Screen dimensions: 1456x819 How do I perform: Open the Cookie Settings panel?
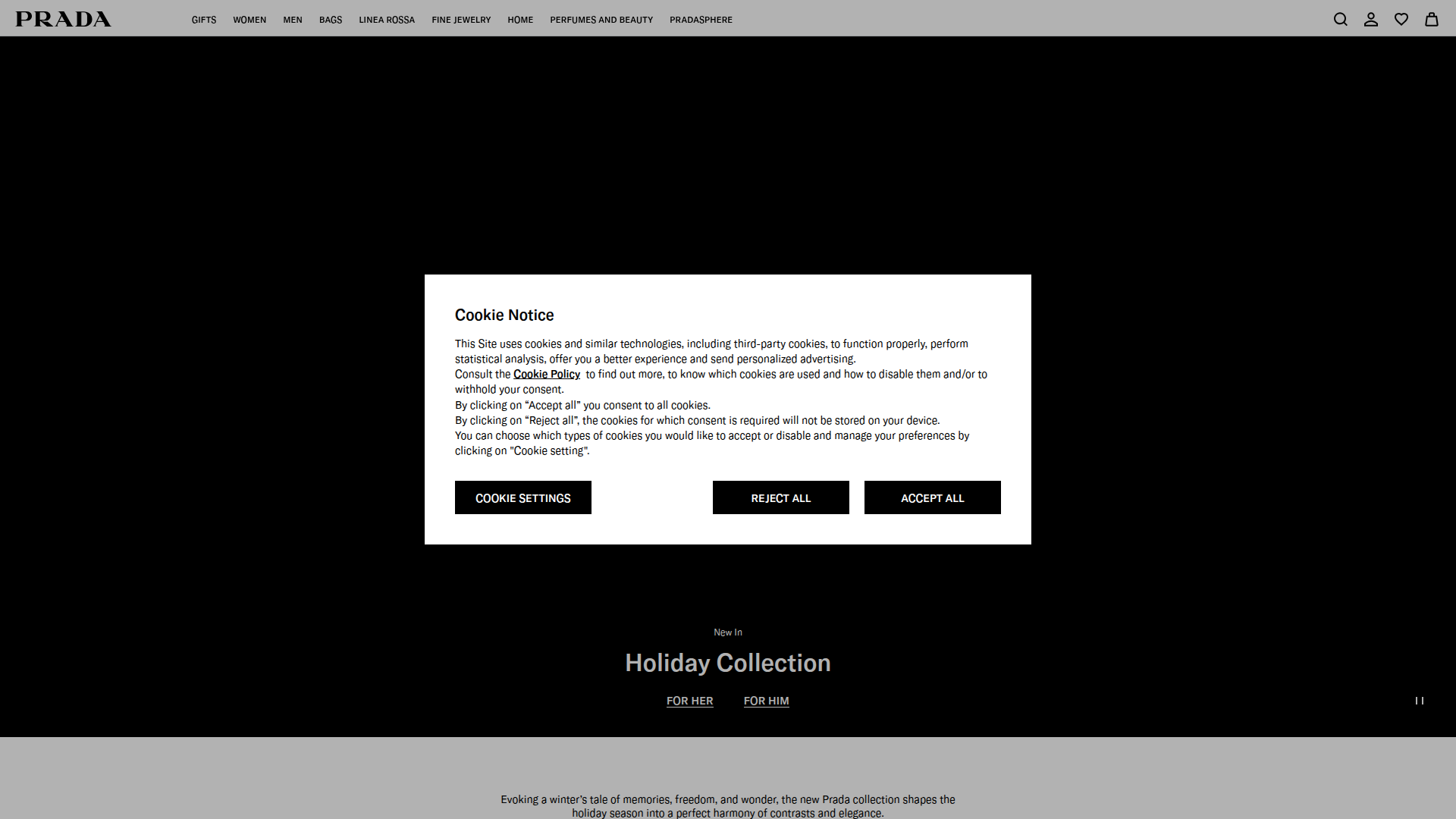tap(522, 497)
